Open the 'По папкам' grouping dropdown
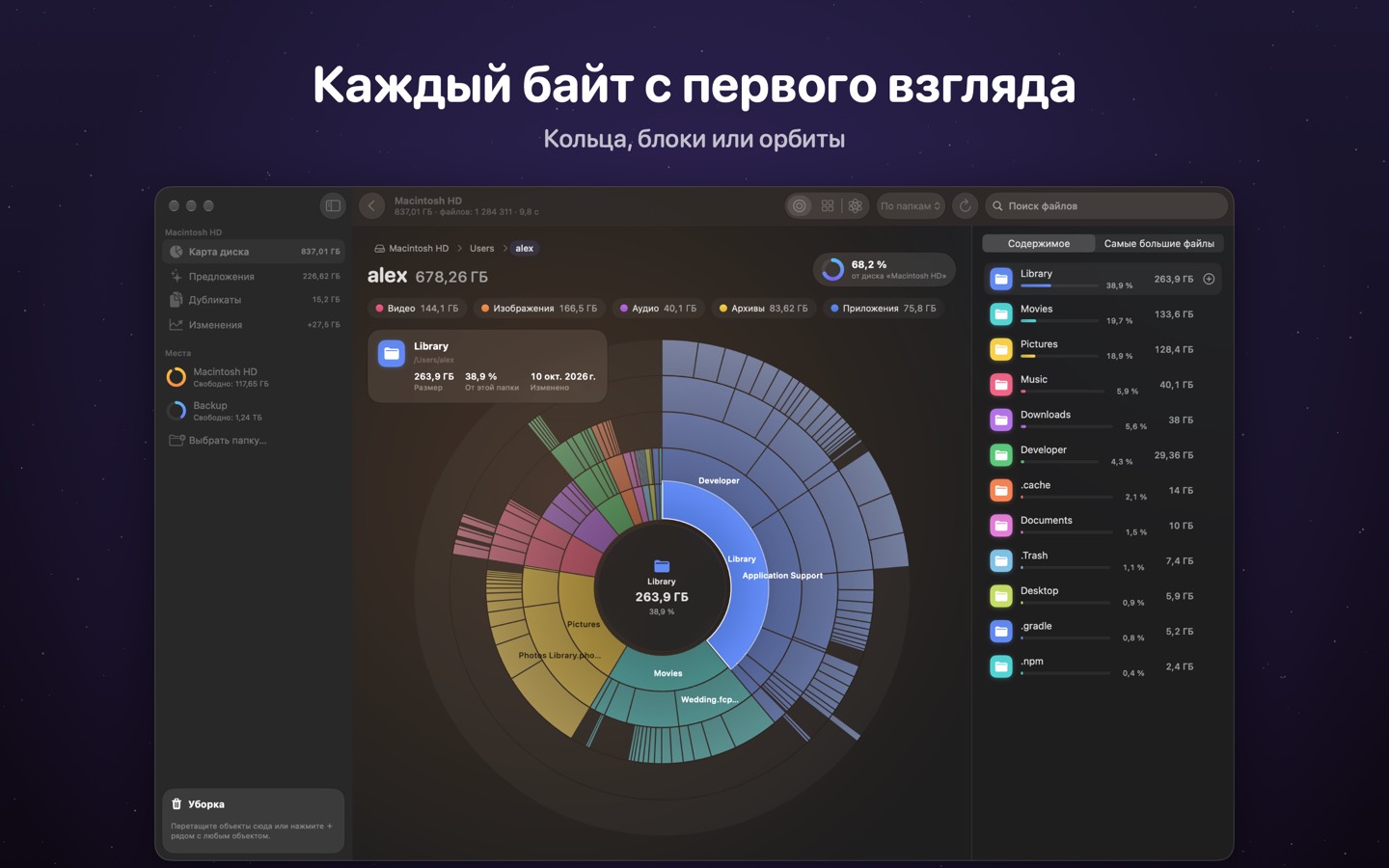Screen dimensions: 1389x868 pyautogui.click(x=911, y=205)
